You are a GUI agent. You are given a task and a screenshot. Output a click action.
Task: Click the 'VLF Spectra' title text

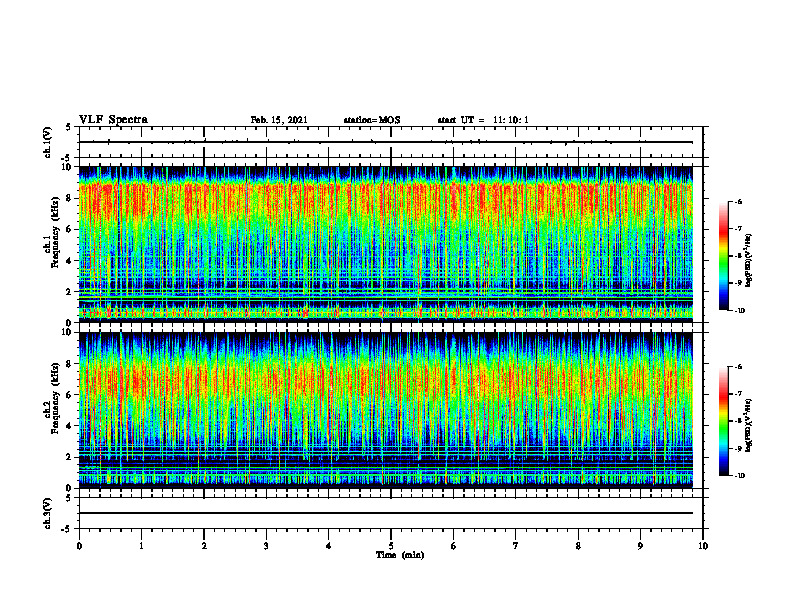click(113, 120)
